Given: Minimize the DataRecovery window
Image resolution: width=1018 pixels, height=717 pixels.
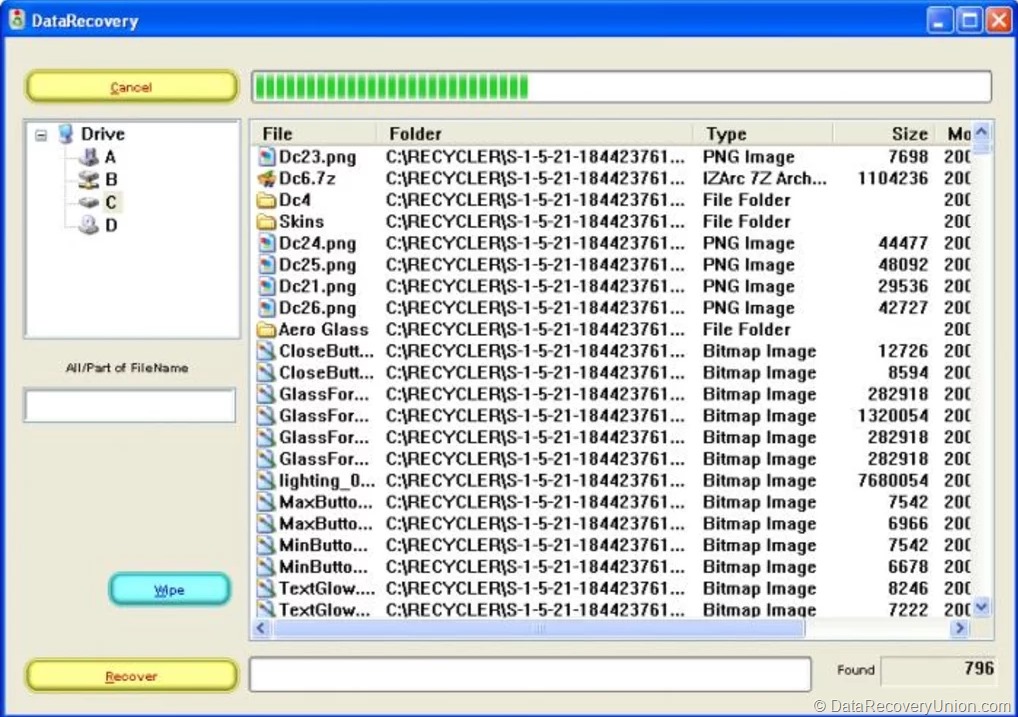Looking at the screenshot, I should pos(939,20).
